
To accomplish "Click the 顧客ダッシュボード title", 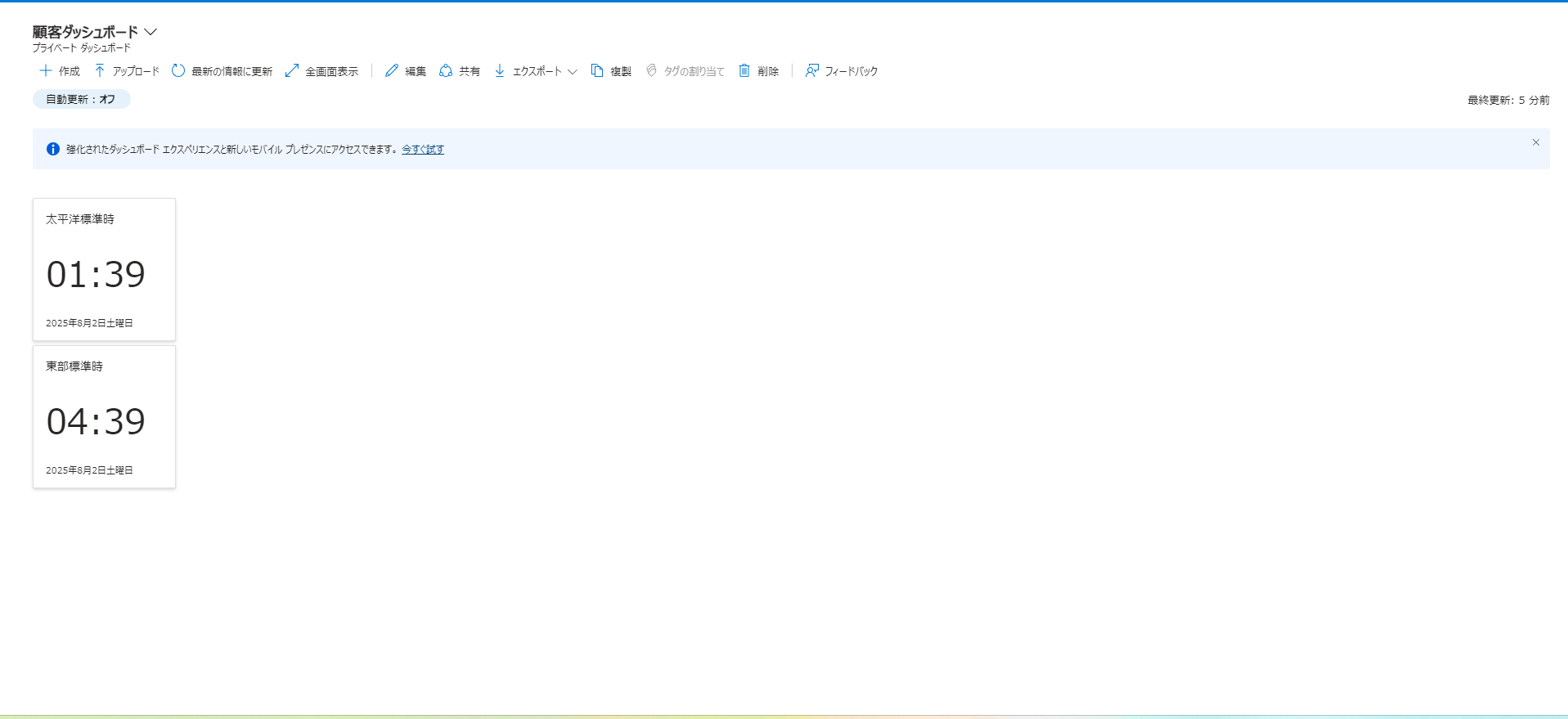I will point(85,32).
